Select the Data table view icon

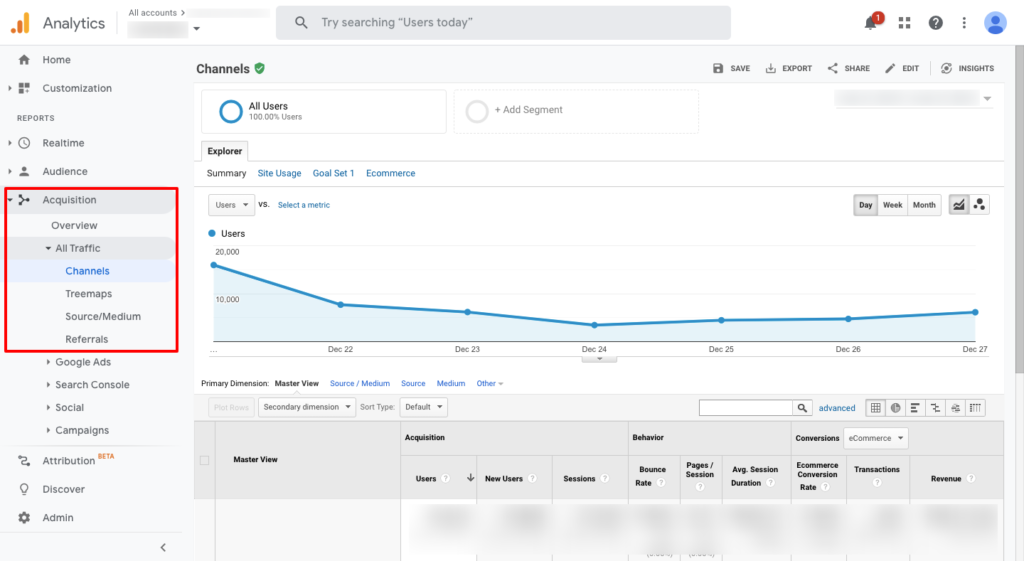pyautogui.click(x=876, y=408)
